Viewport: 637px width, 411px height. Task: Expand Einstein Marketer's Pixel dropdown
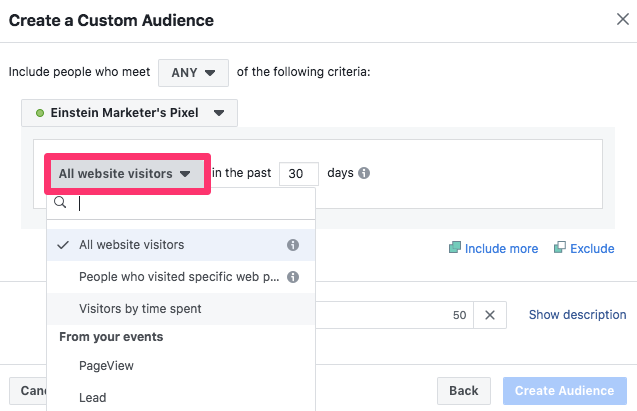point(130,113)
